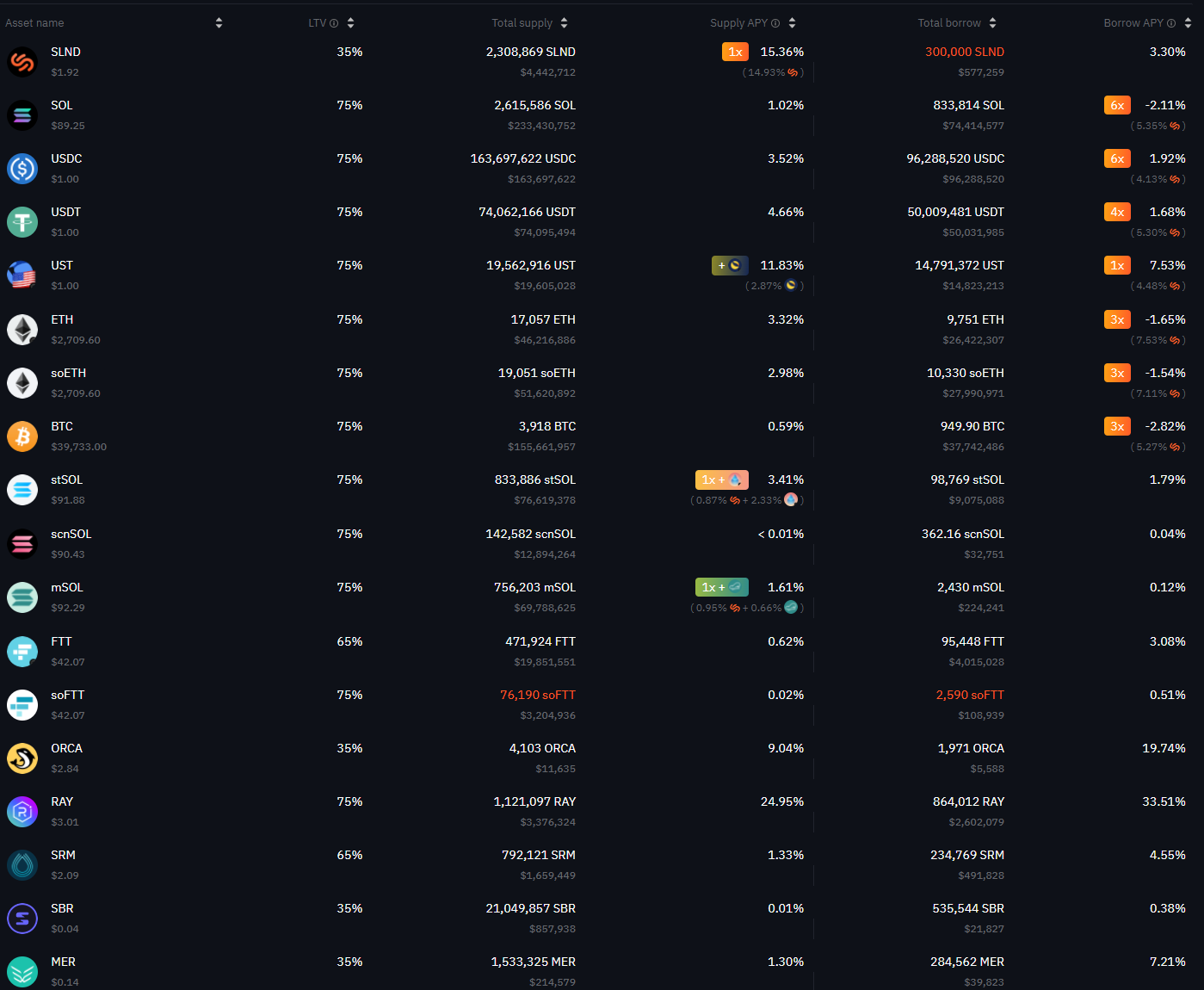Image resolution: width=1204 pixels, height=990 pixels.
Task: Click the ORCA token icon
Action: point(22,758)
